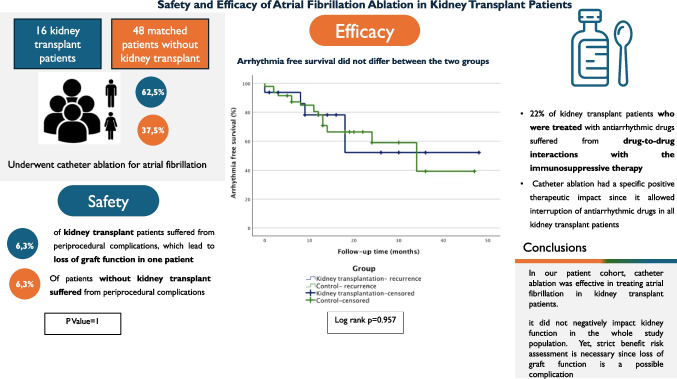Click the female figure icon
The image size is (677, 379).
(111, 126)
